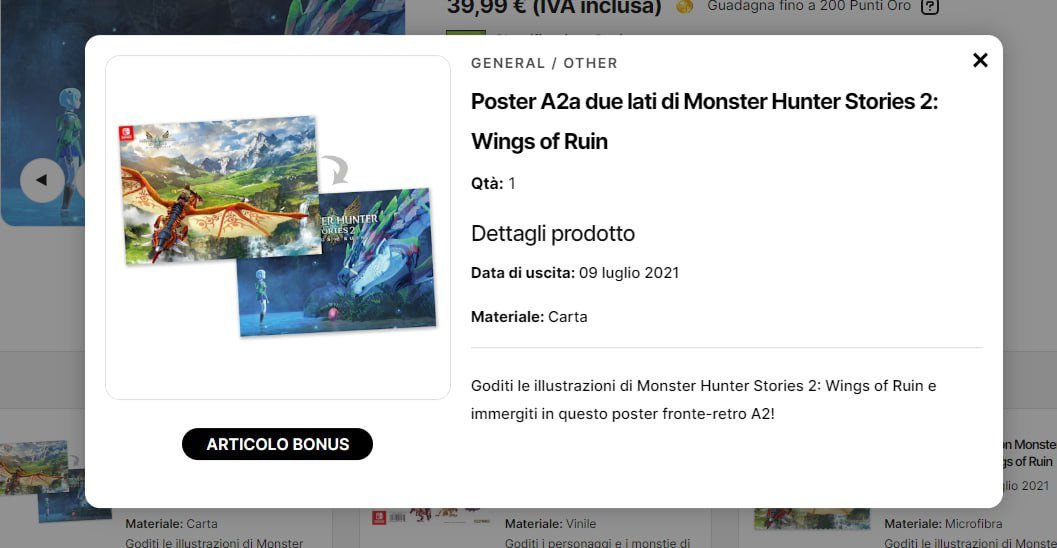Click the poster title heading
1057x548 pixels.
point(704,121)
